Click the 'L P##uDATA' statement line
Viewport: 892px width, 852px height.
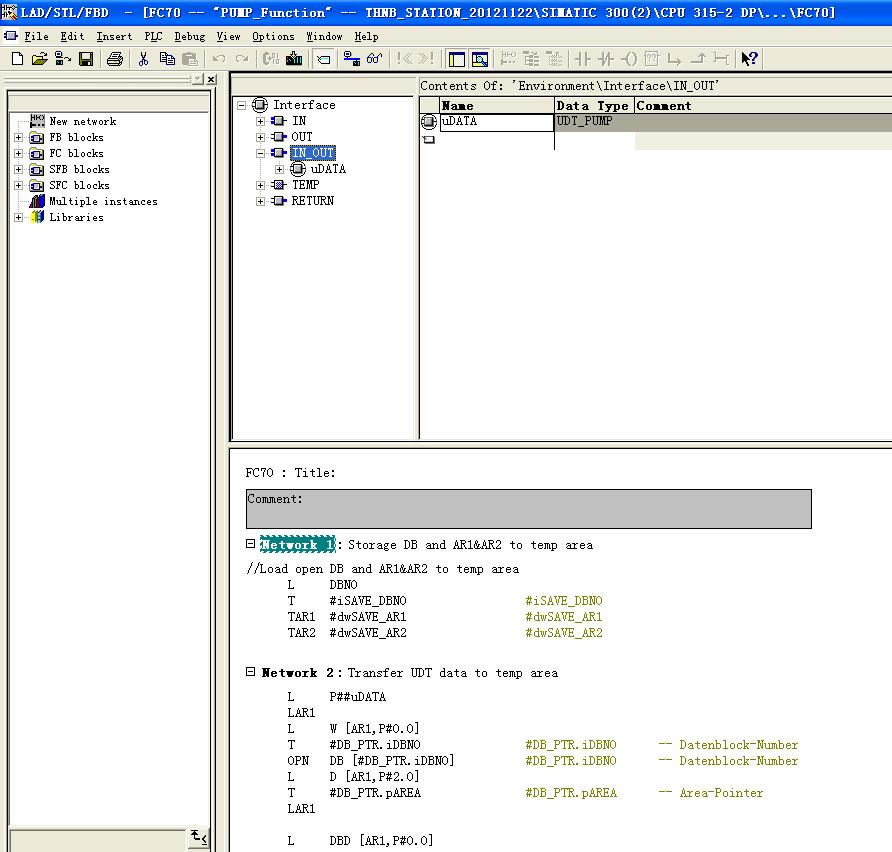tap(337, 697)
